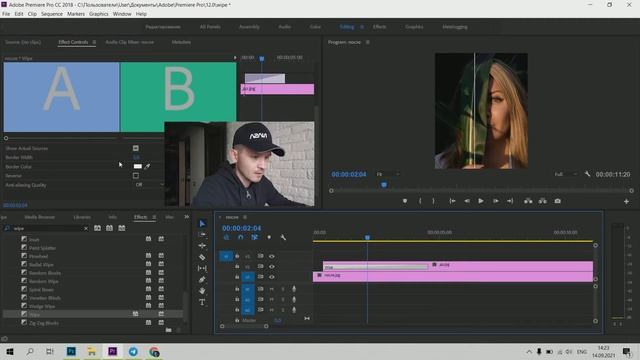Toggle Show Actual Sources checkbox
The height and width of the screenshot is (360, 640).
[136, 148]
